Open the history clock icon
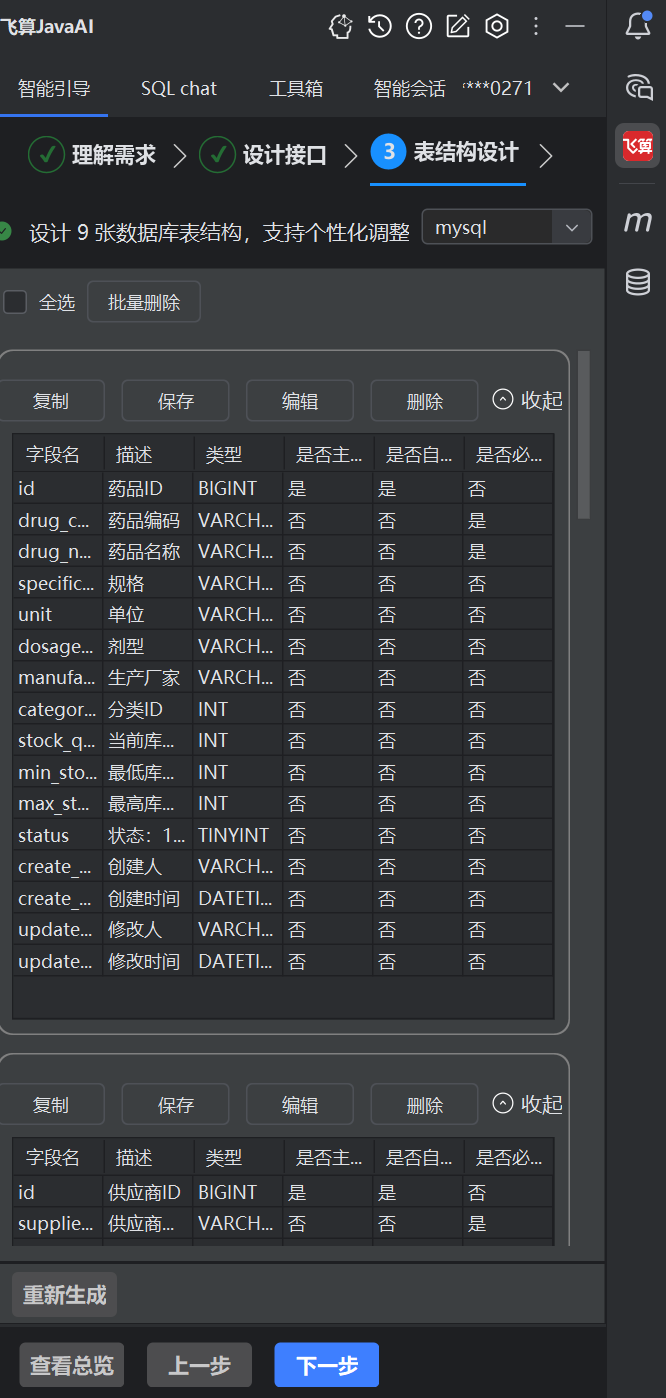Image resolution: width=666 pixels, height=1398 pixels. [380, 27]
